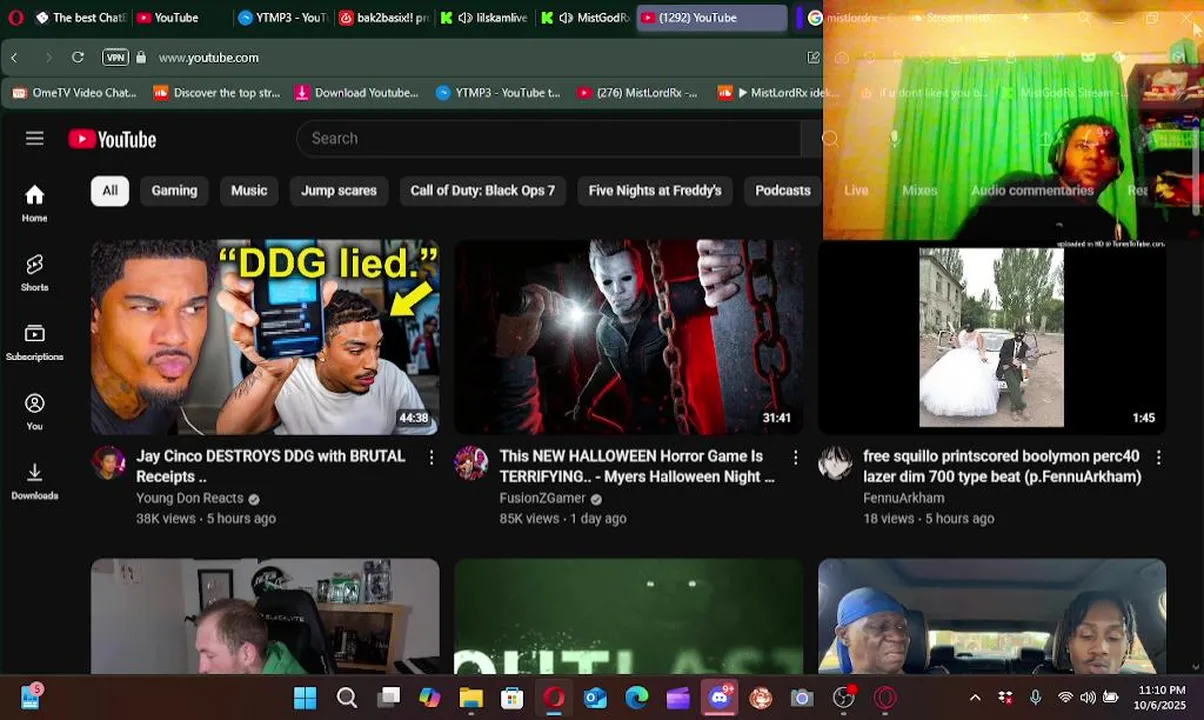Open (276) MistLordRx bookmark

[x=638, y=93]
